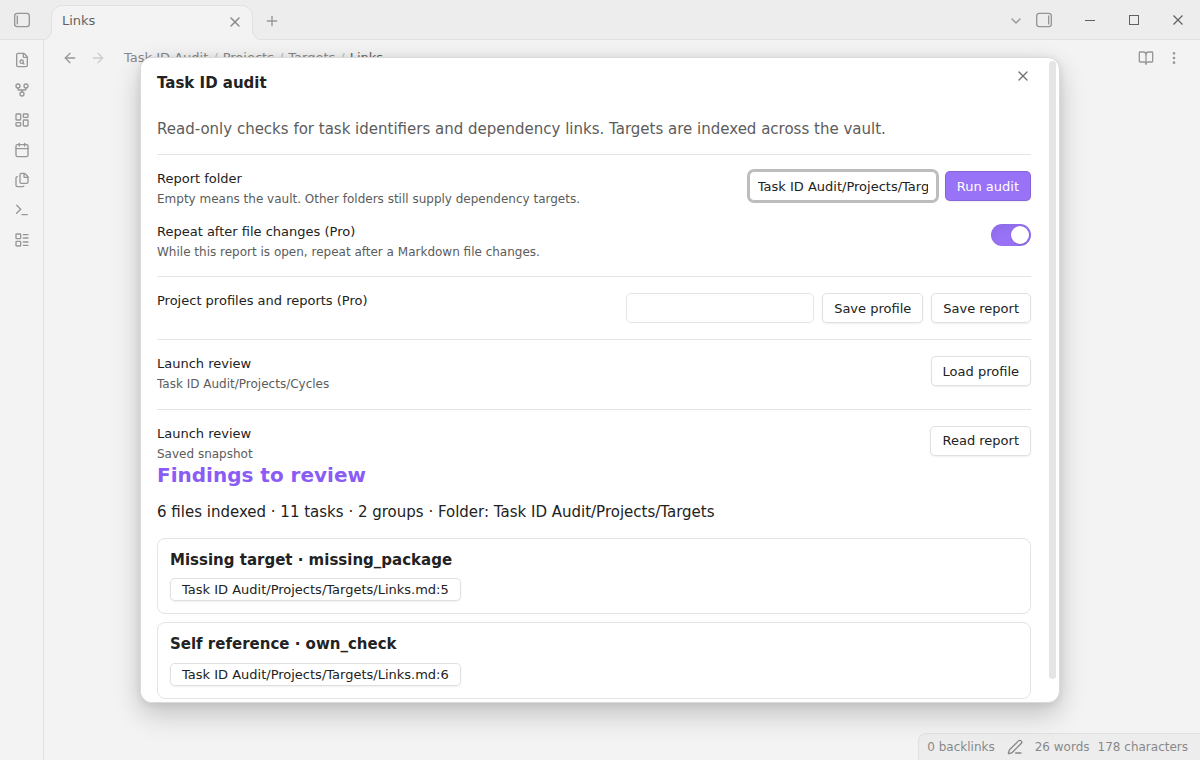Navigate forward with the right arrow

click(x=98, y=58)
